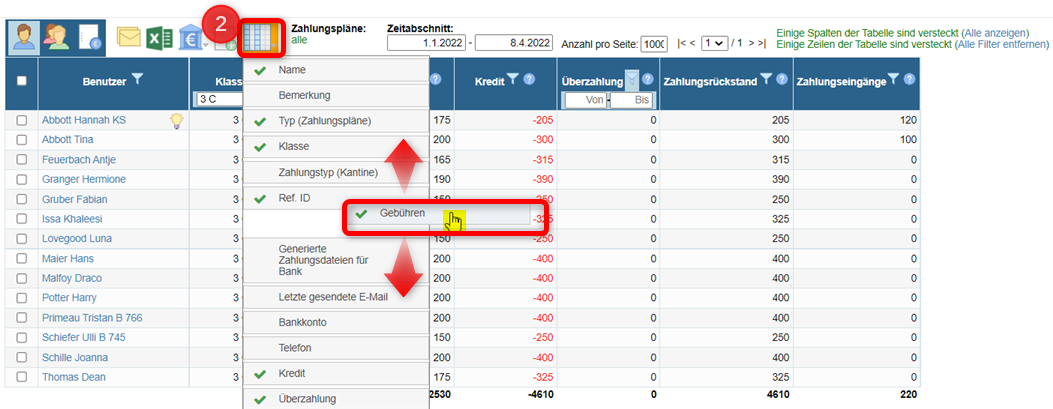Click the Alle anzeigen link
Image resolution: width=1053 pixels, height=409 pixels.
pos(995,33)
